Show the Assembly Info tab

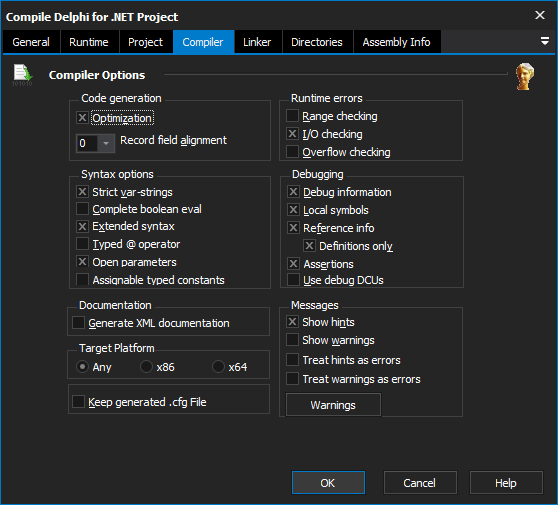(396, 42)
